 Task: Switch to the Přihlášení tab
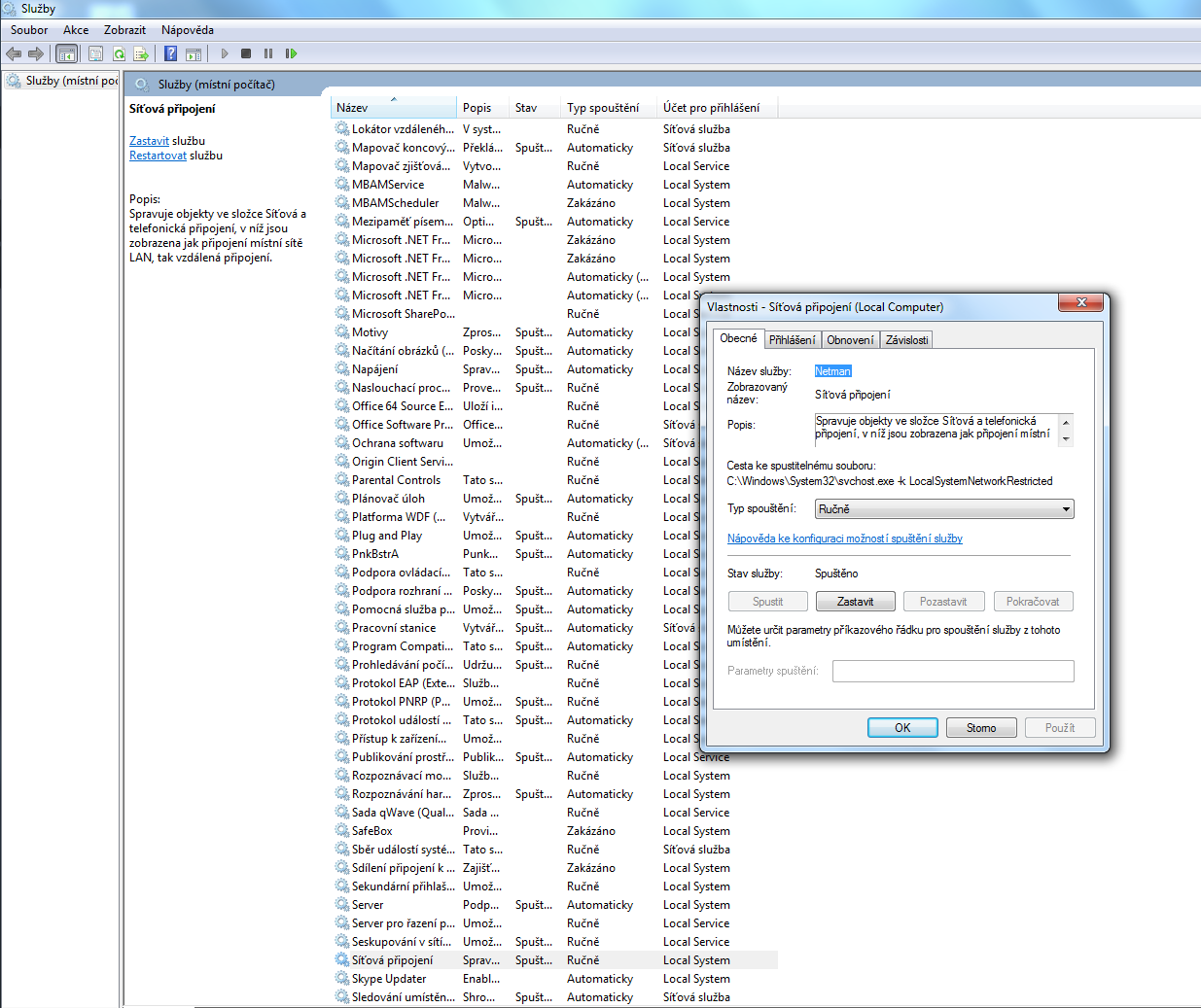[792, 340]
